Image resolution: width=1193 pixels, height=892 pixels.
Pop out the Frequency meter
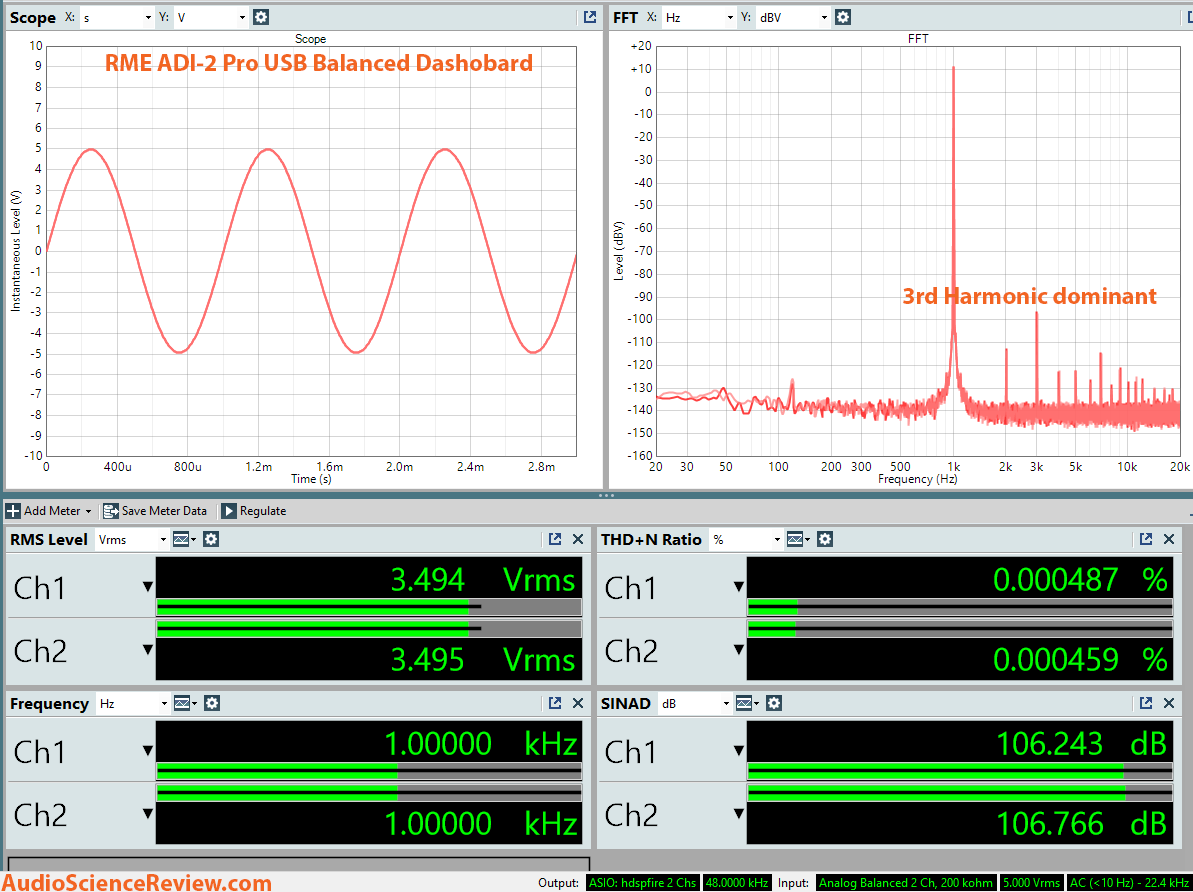(x=555, y=703)
